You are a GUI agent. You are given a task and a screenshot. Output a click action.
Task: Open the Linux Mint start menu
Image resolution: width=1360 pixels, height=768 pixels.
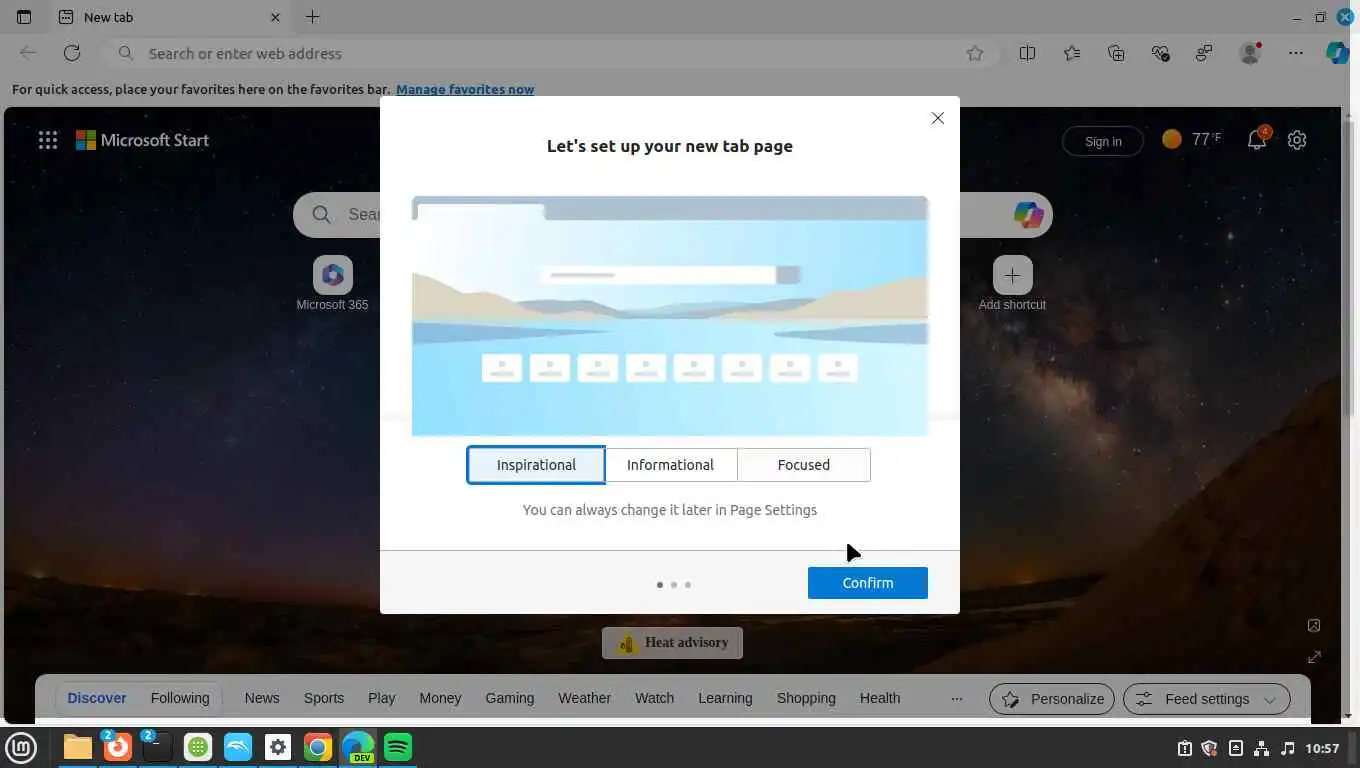click(x=21, y=747)
